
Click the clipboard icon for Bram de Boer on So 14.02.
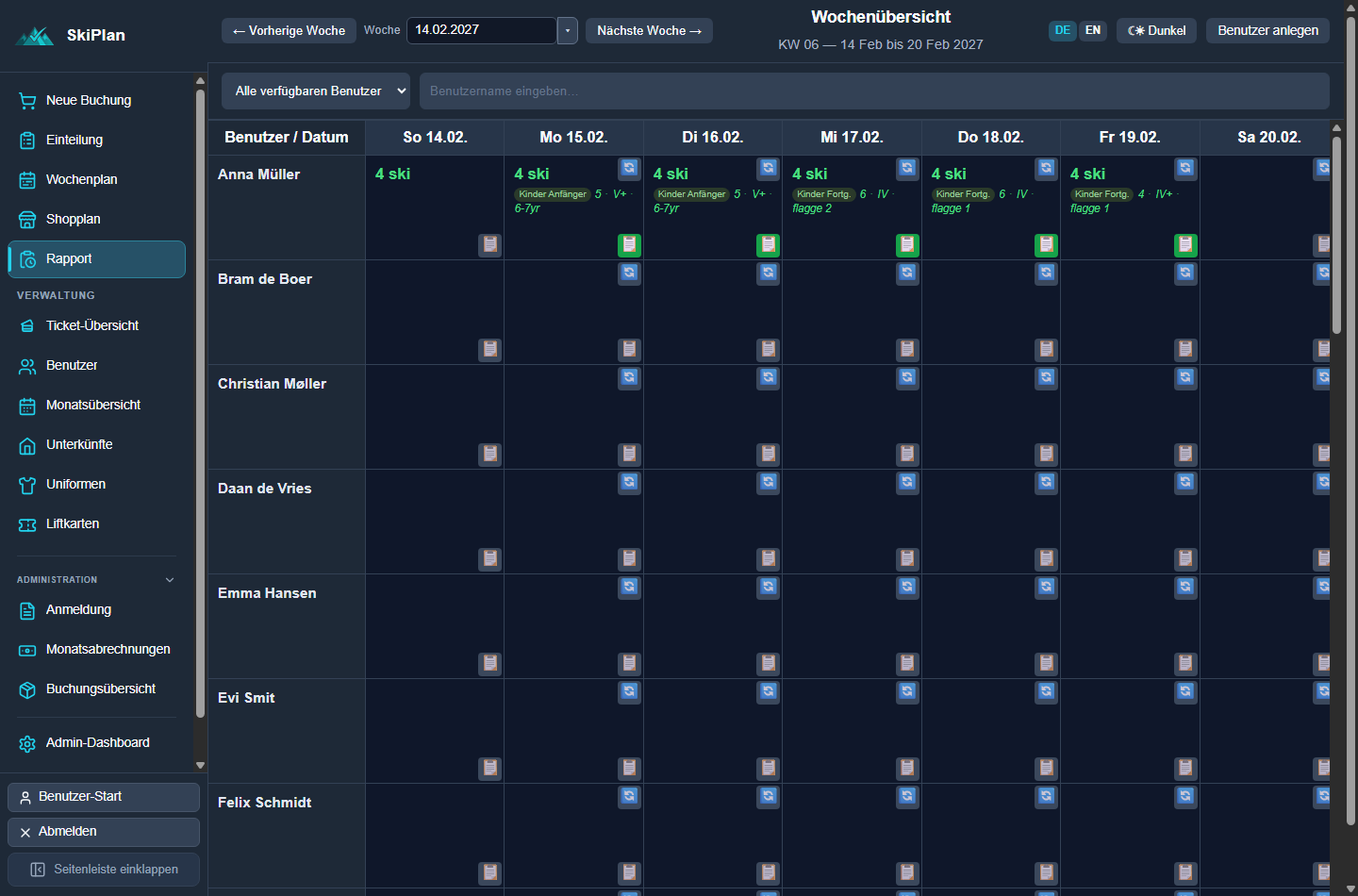click(489, 350)
